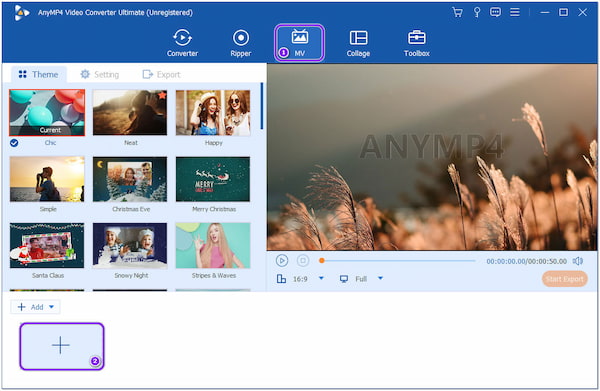The height and width of the screenshot is (391, 600).
Task: Open the Converter module
Action: [182, 43]
